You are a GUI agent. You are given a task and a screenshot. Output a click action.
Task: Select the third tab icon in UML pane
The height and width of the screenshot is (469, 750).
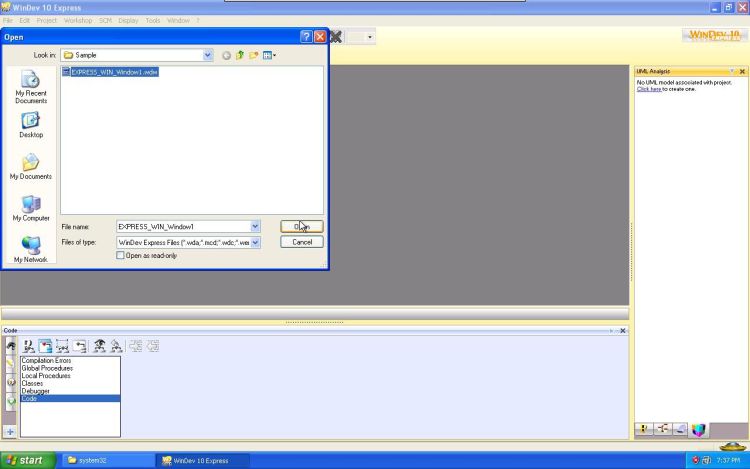[680, 429]
